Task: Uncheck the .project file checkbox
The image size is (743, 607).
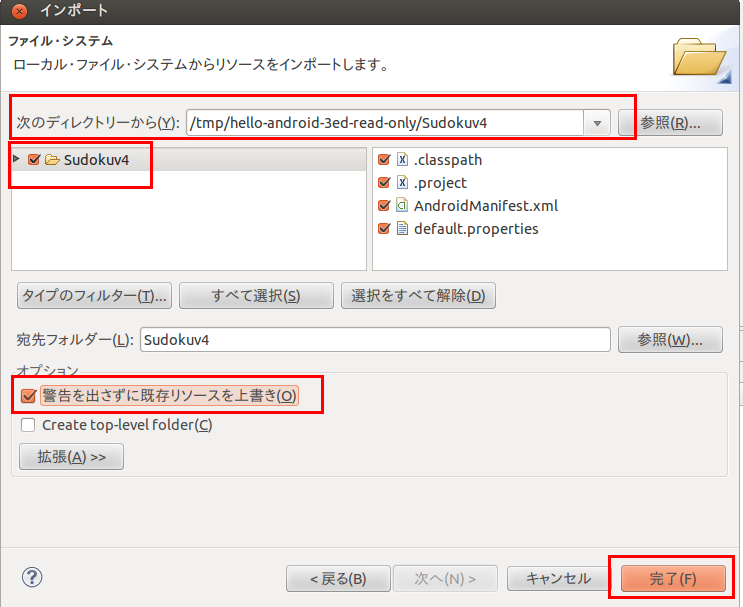Action: (x=384, y=182)
